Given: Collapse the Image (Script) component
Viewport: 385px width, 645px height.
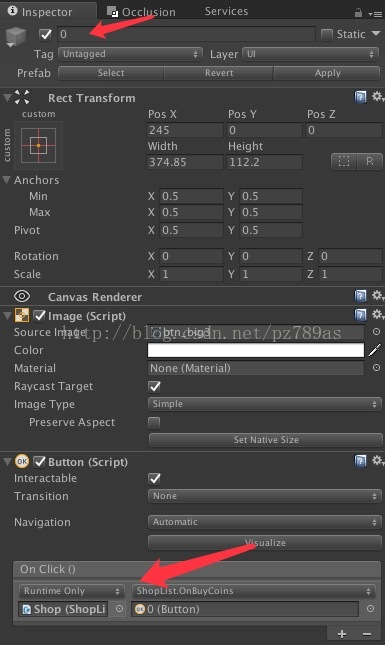Looking at the screenshot, I should pos(7,316).
